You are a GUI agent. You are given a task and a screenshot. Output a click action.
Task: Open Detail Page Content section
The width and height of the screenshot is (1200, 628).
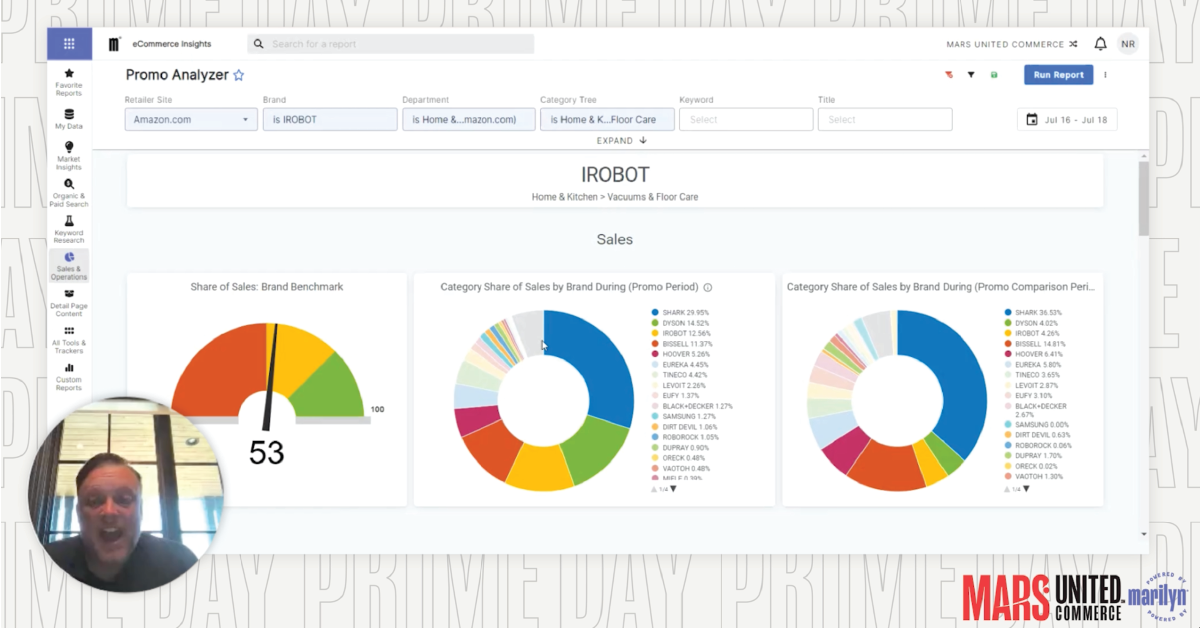click(x=69, y=302)
